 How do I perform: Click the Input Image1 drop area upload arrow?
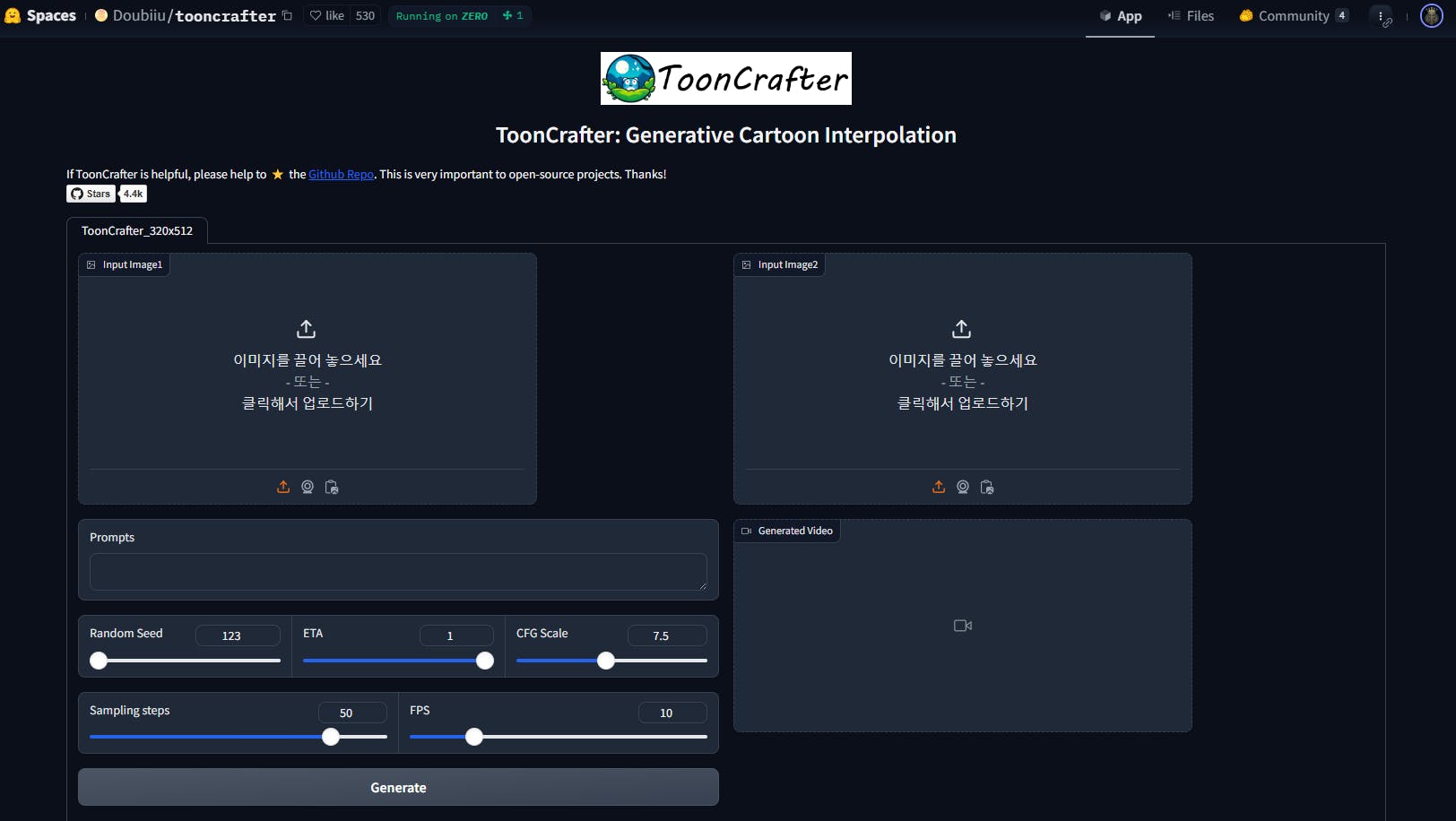tap(307, 329)
